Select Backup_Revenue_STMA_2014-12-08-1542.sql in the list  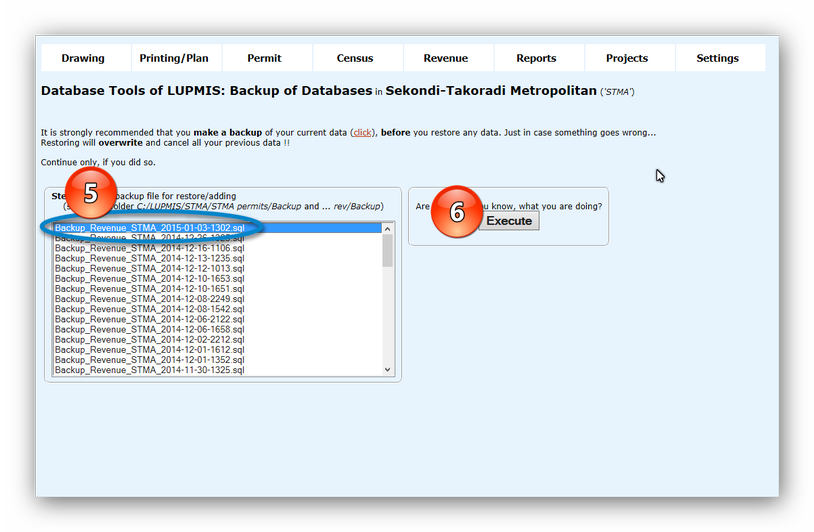click(218, 309)
